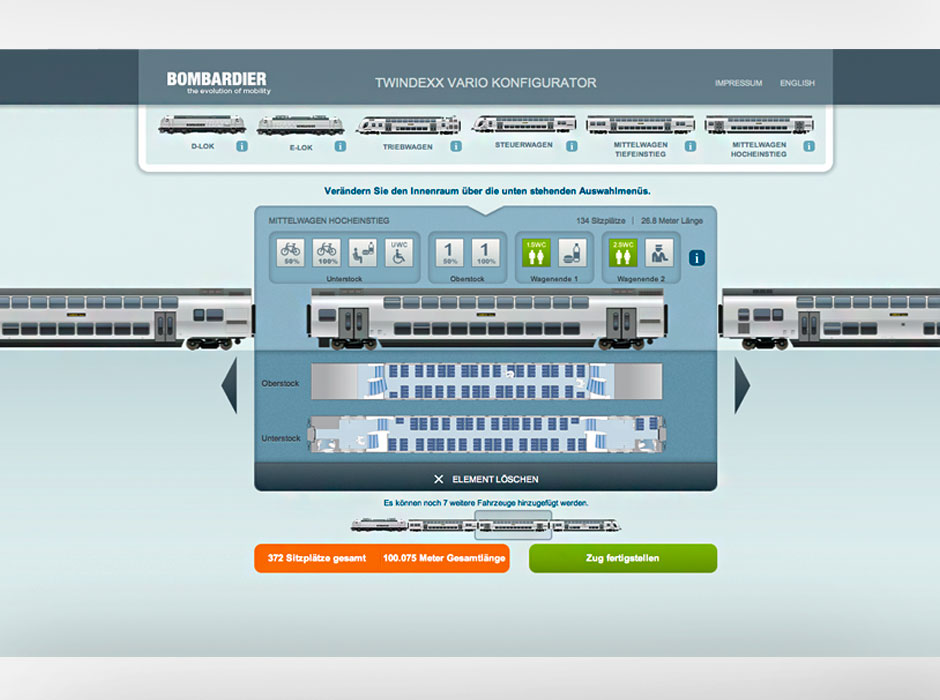
Task: Add the E-LOK locomotive to the train
Action: 300,126
